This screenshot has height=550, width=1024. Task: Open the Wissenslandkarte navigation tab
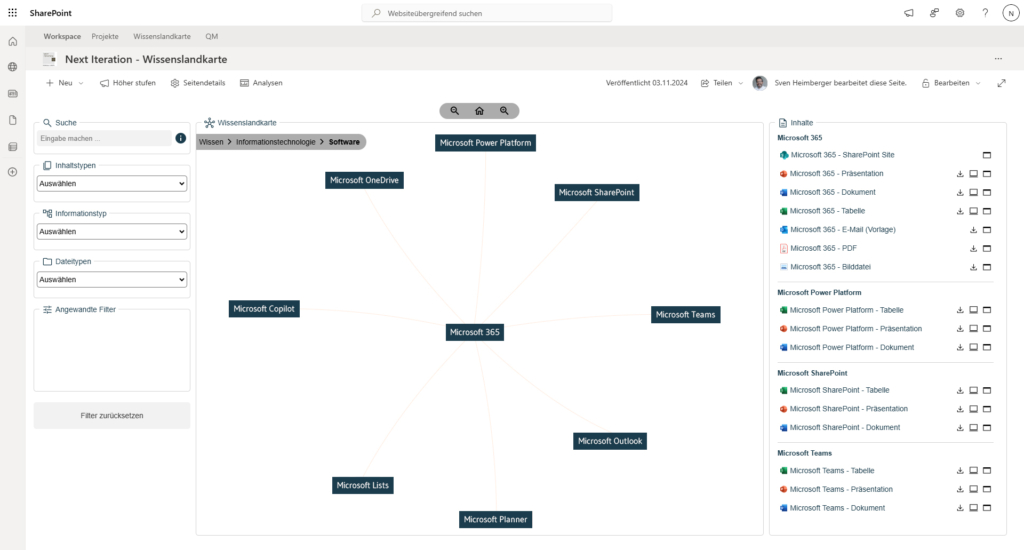tap(162, 37)
